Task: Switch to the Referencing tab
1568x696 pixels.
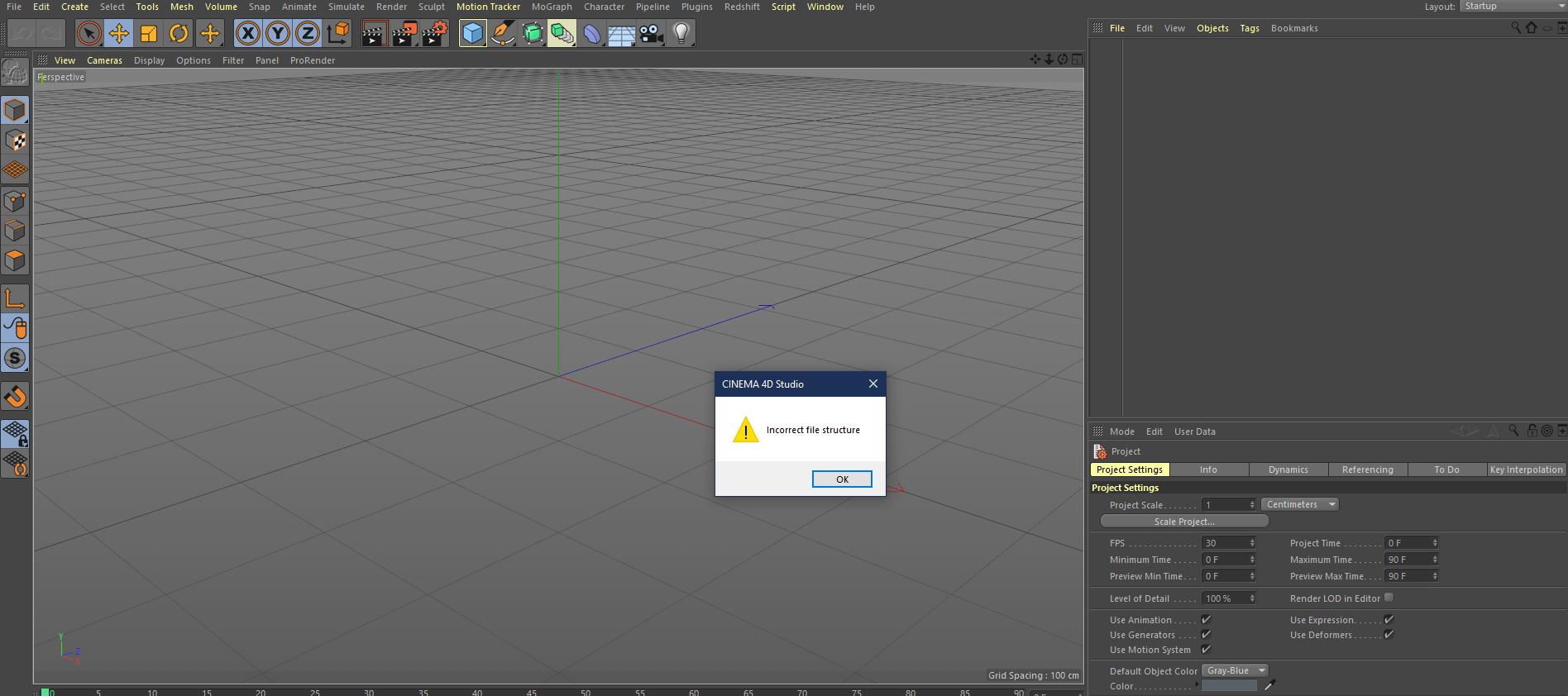Action: (x=1368, y=470)
